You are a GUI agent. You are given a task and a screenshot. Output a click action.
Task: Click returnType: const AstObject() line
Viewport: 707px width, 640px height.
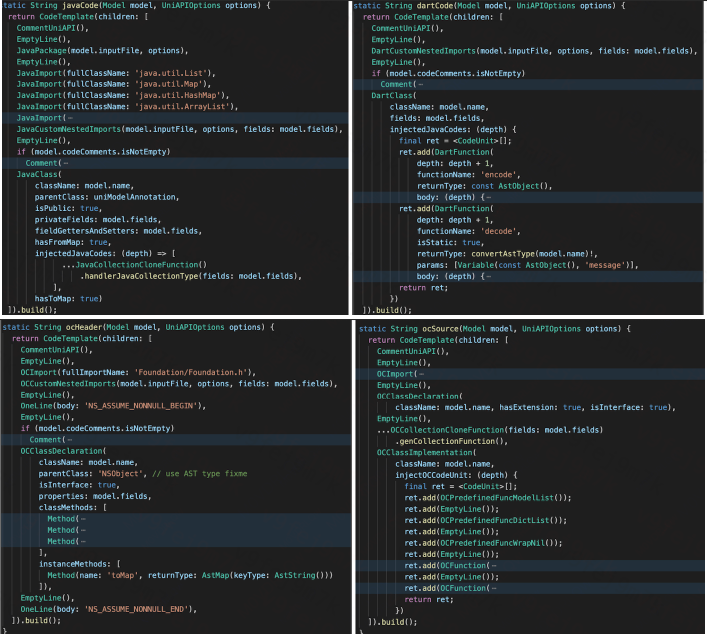(485, 186)
